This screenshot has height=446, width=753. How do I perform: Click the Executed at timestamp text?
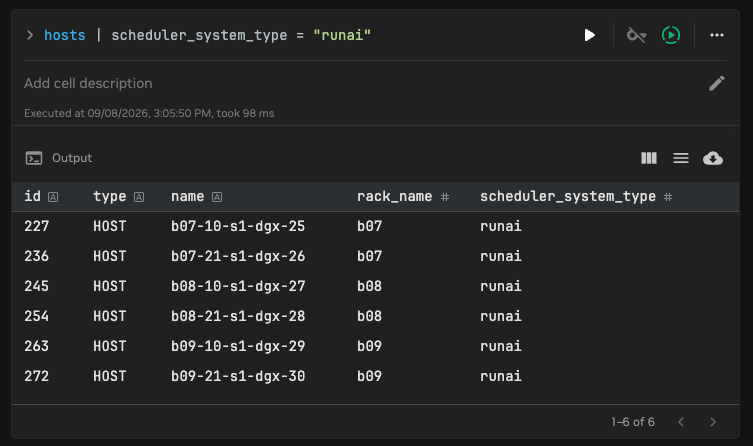[149, 113]
